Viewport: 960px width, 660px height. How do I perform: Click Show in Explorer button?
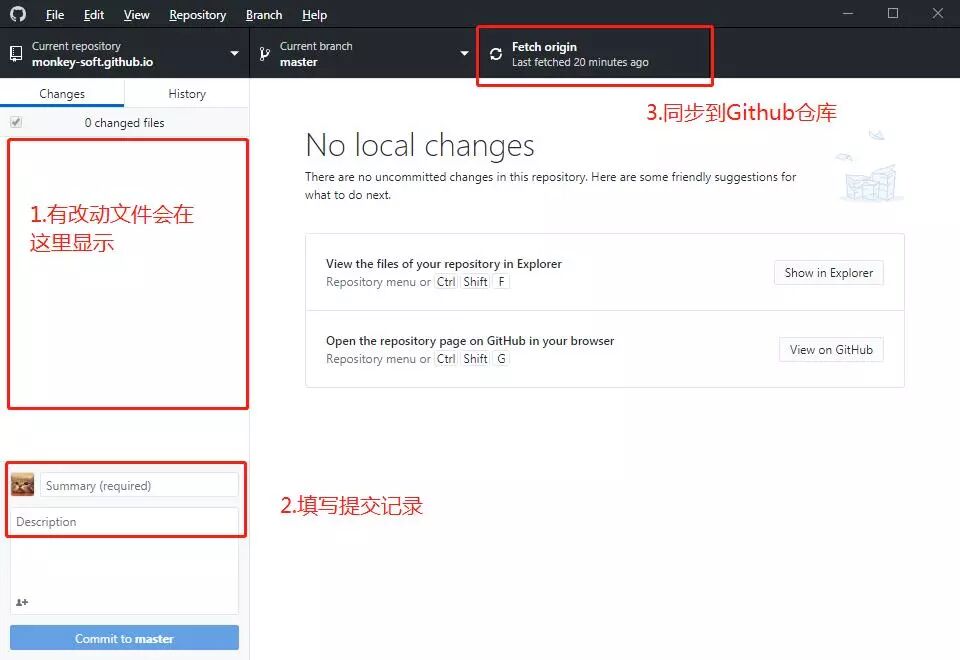click(x=828, y=272)
